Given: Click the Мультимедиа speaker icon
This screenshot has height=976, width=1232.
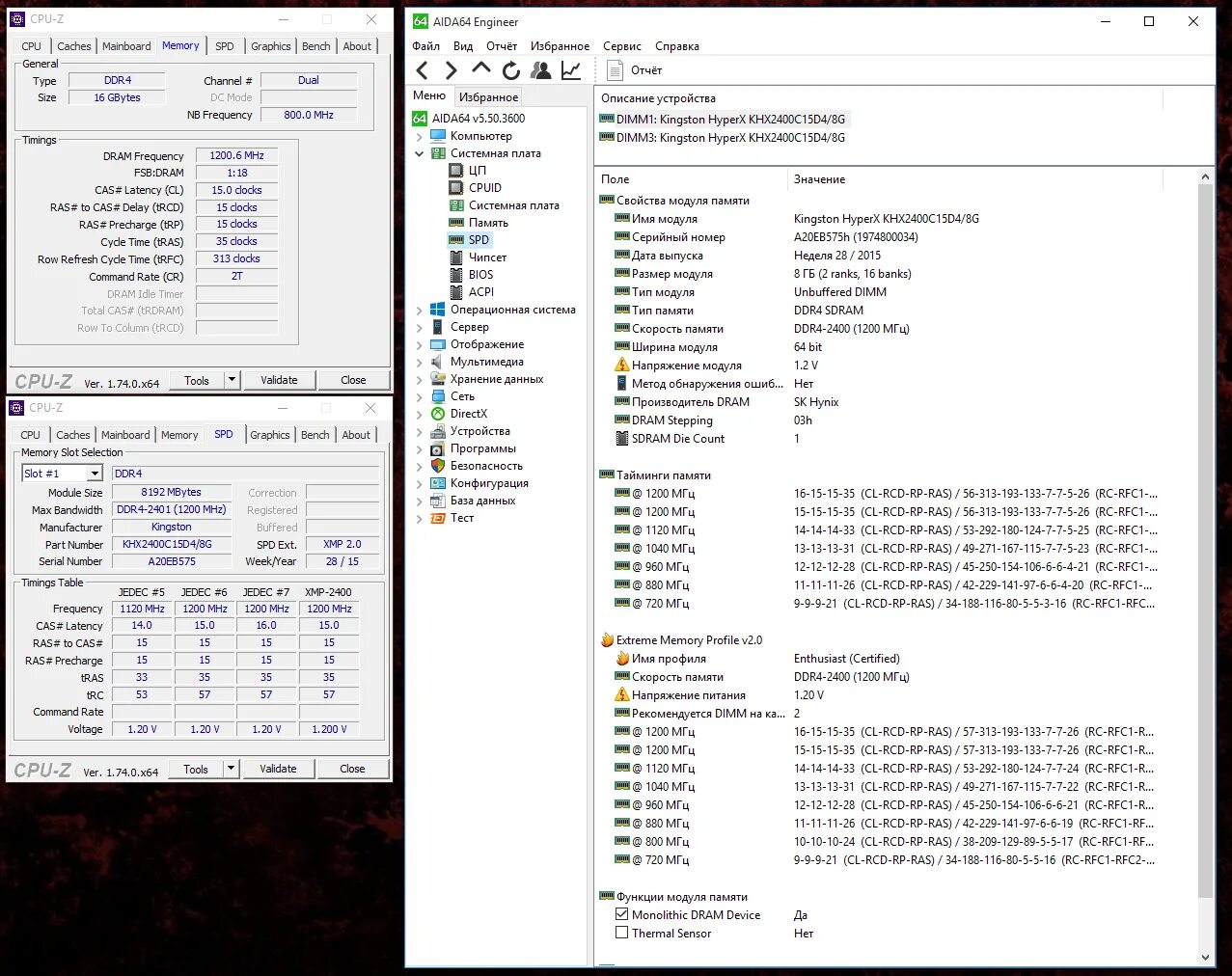Looking at the screenshot, I should coord(438,362).
